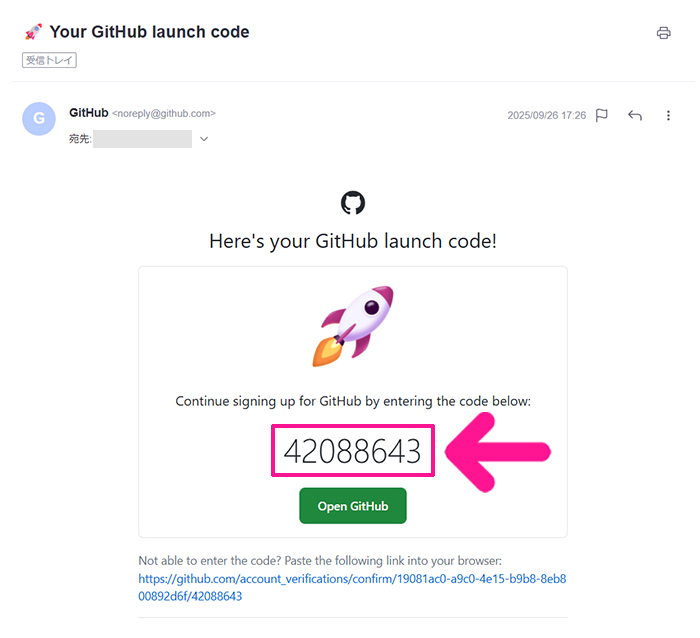Reply using the curved arrow icon
700x638 pixels.
[x=635, y=115]
